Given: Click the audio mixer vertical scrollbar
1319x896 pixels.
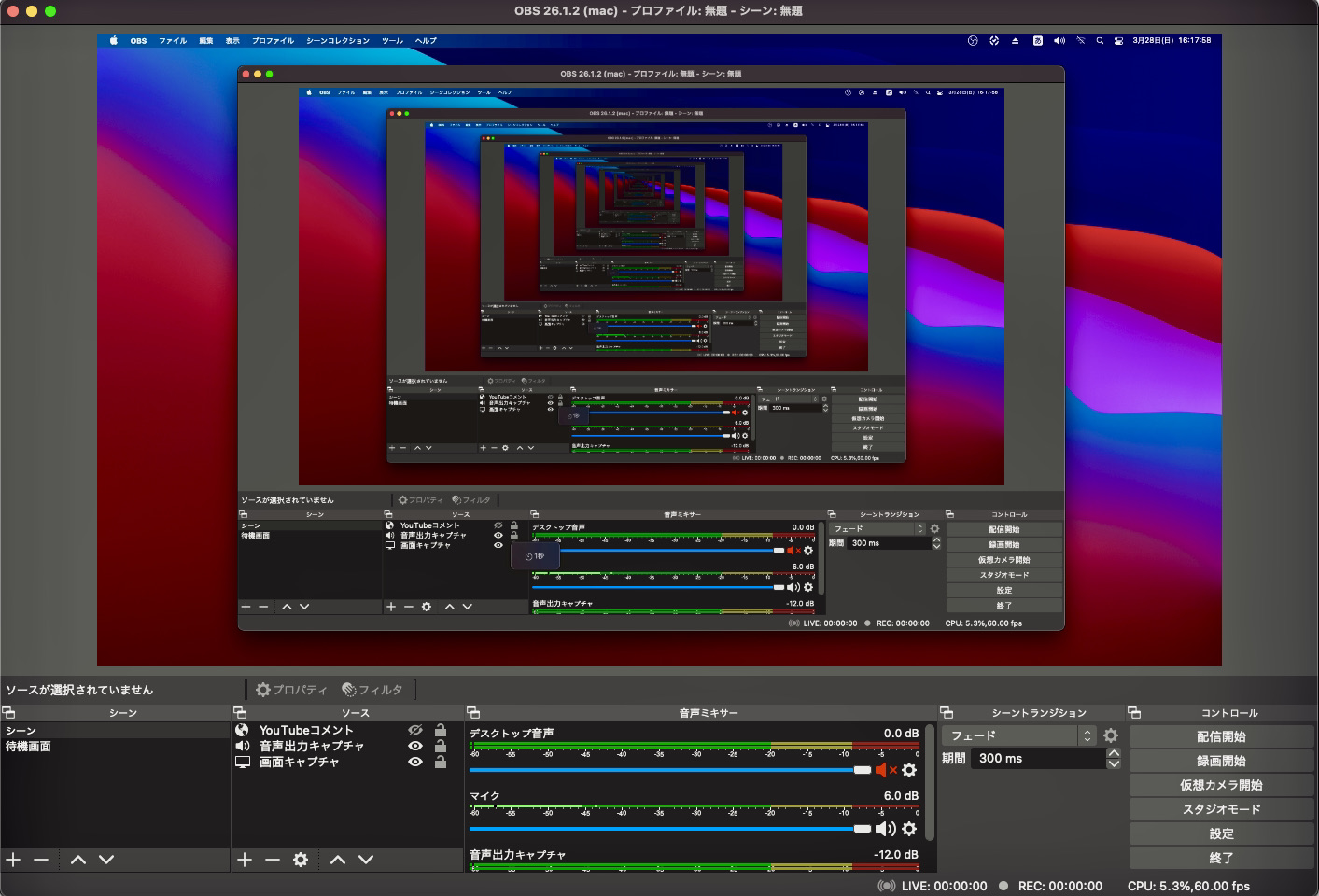Looking at the screenshot, I should click(930, 782).
